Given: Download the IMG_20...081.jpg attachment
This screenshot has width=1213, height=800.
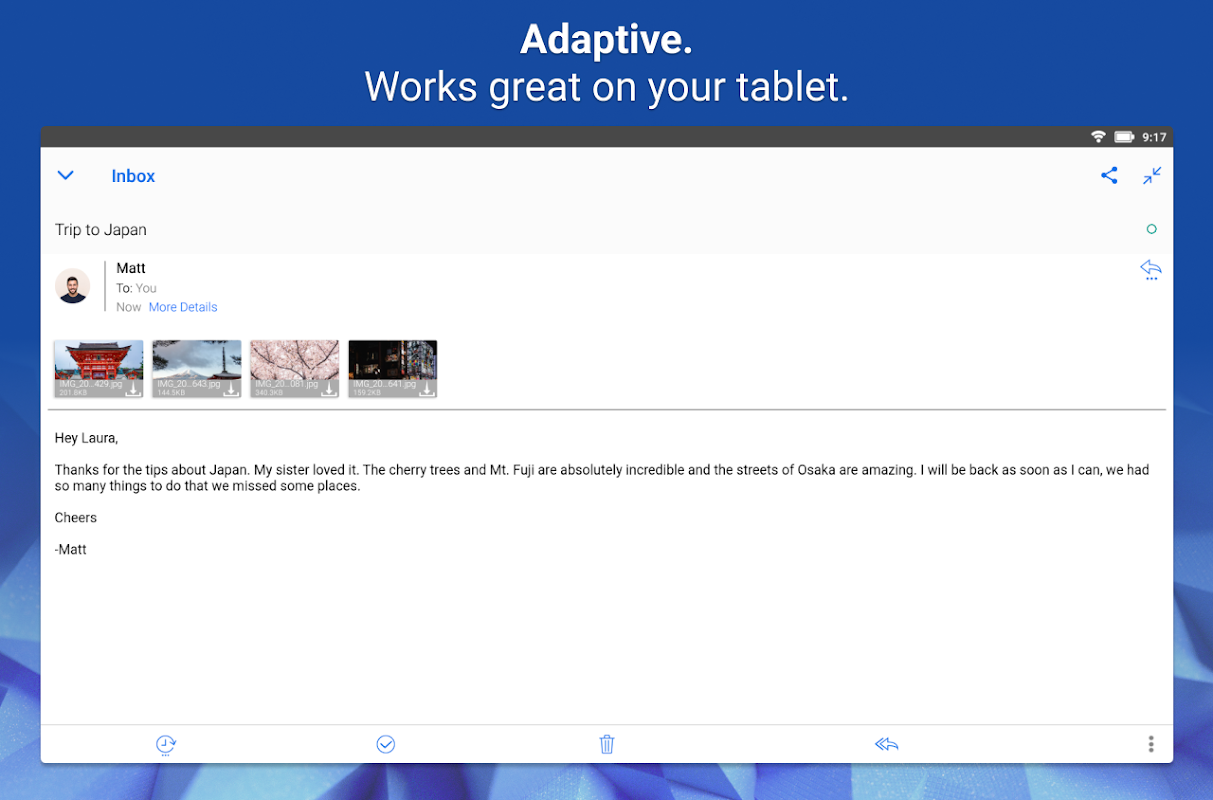Looking at the screenshot, I should pos(328,389).
